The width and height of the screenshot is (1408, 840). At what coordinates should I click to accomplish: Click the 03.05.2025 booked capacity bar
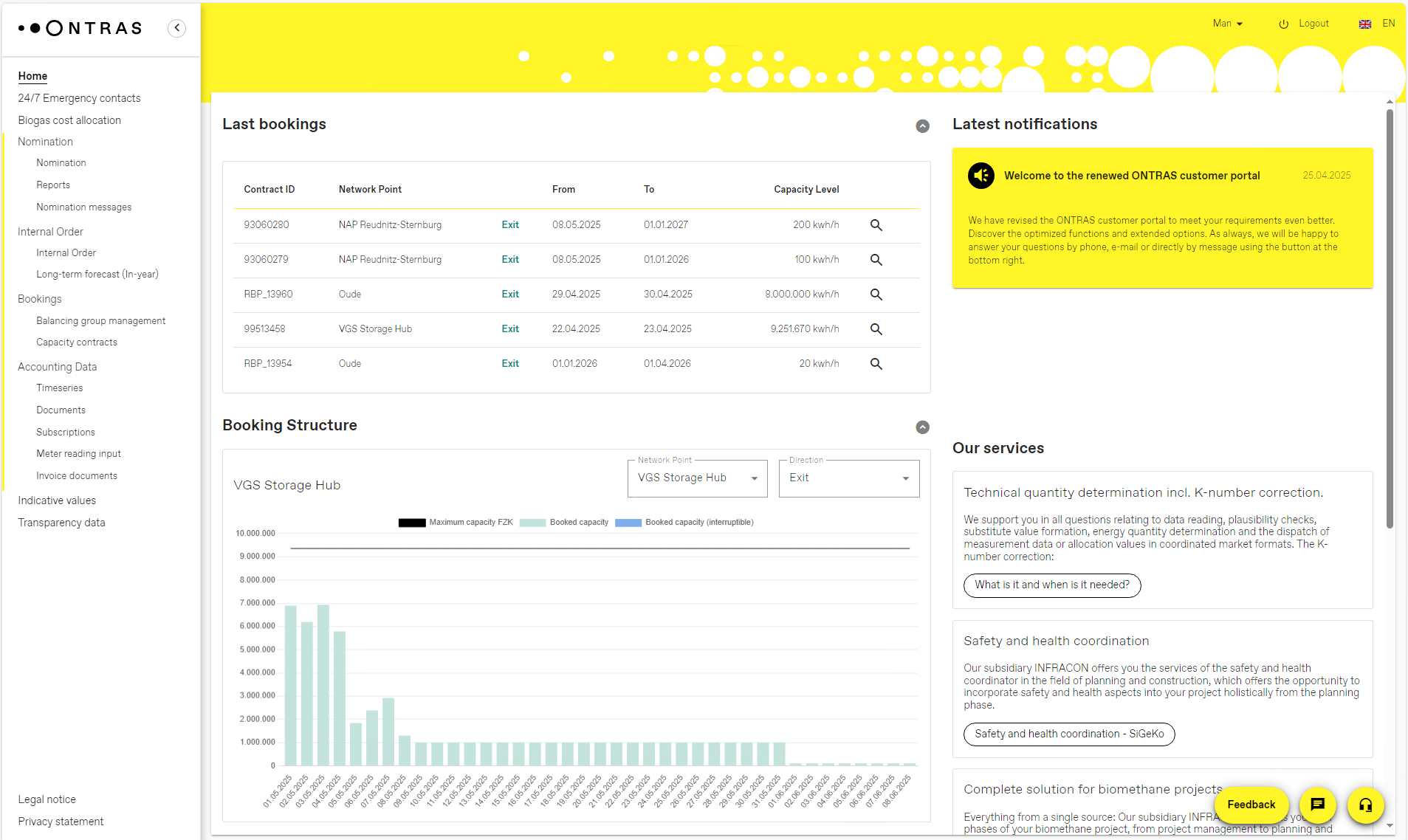(323, 684)
